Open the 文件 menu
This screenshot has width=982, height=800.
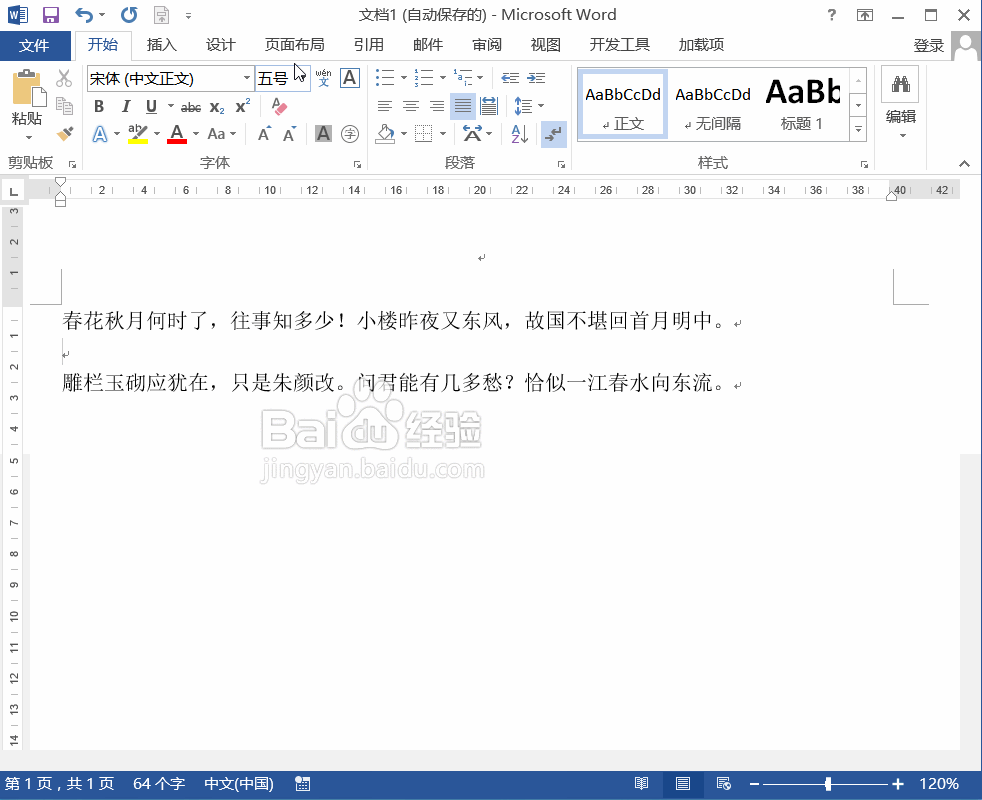37,45
